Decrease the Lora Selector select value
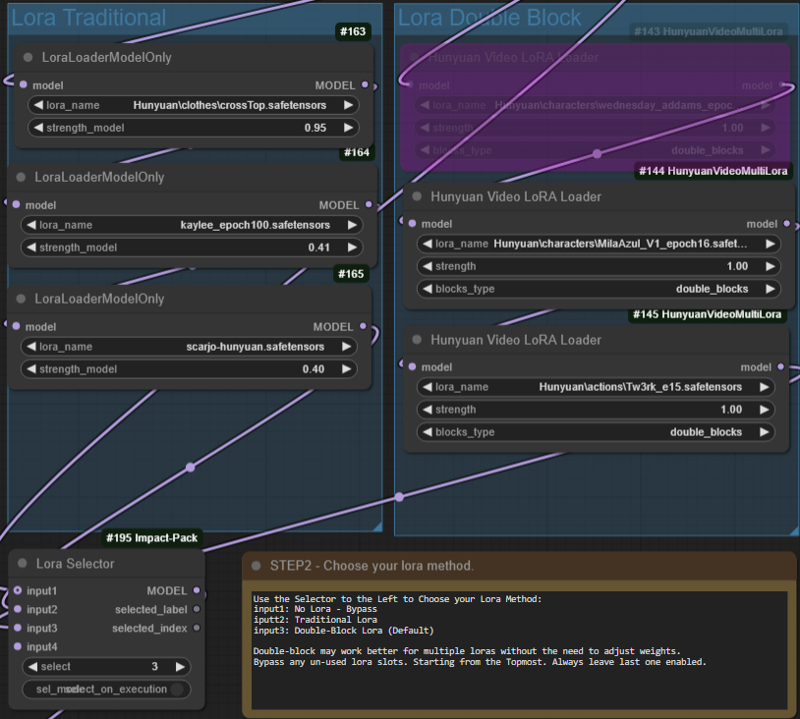The height and width of the screenshot is (719, 800). click(33, 666)
